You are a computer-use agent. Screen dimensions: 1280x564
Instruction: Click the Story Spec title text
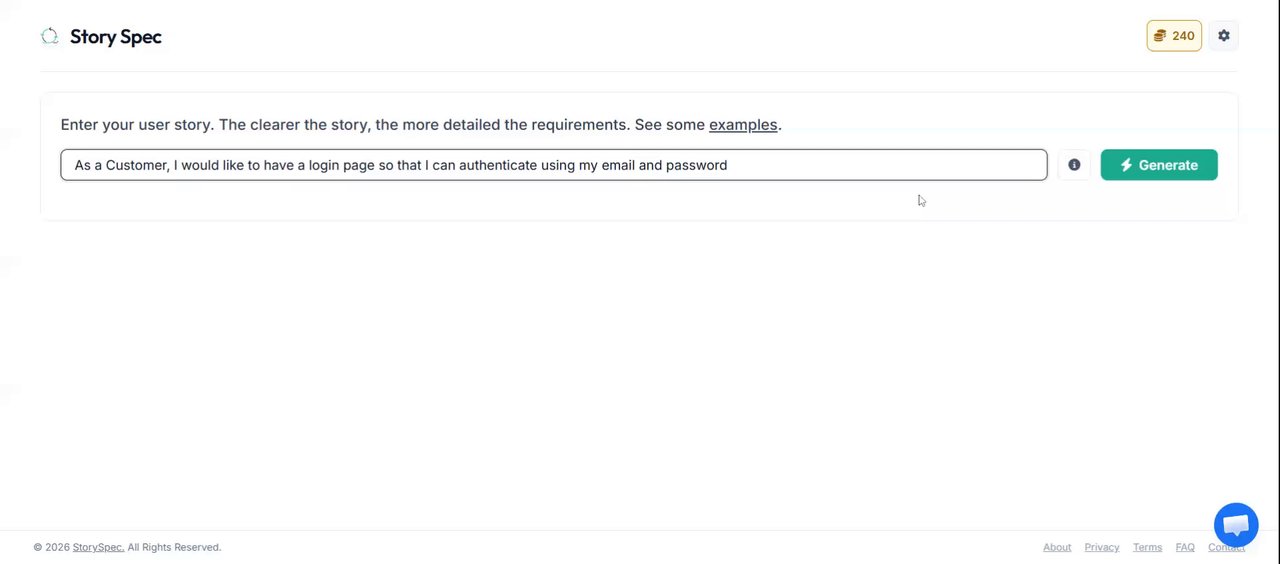116,37
